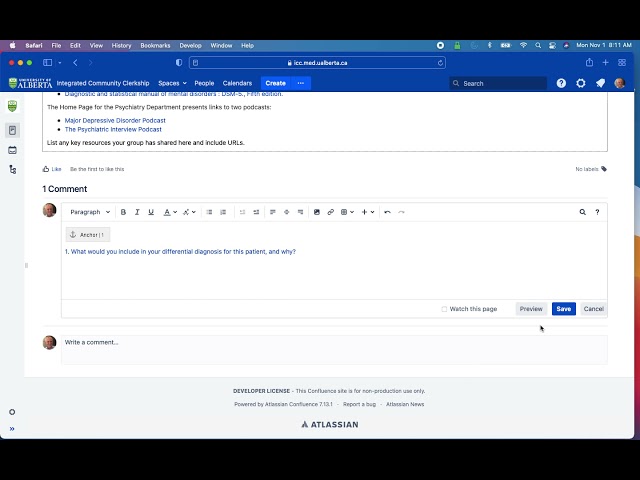Expand the sidebar with double chevron
The width and height of the screenshot is (640, 480).
click(12, 429)
